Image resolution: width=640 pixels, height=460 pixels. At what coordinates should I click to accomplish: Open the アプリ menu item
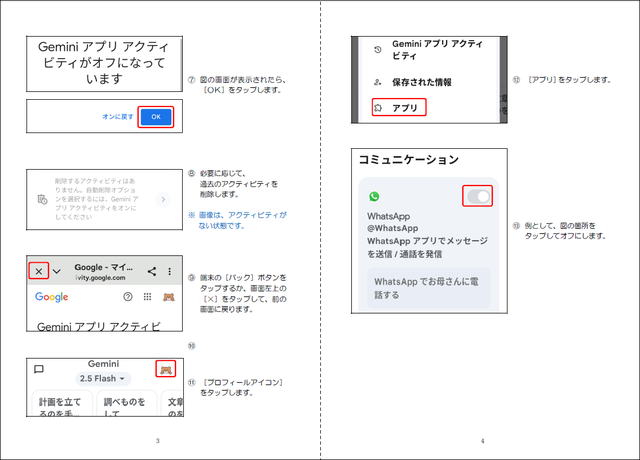pyautogui.click(x=399, y=107)
